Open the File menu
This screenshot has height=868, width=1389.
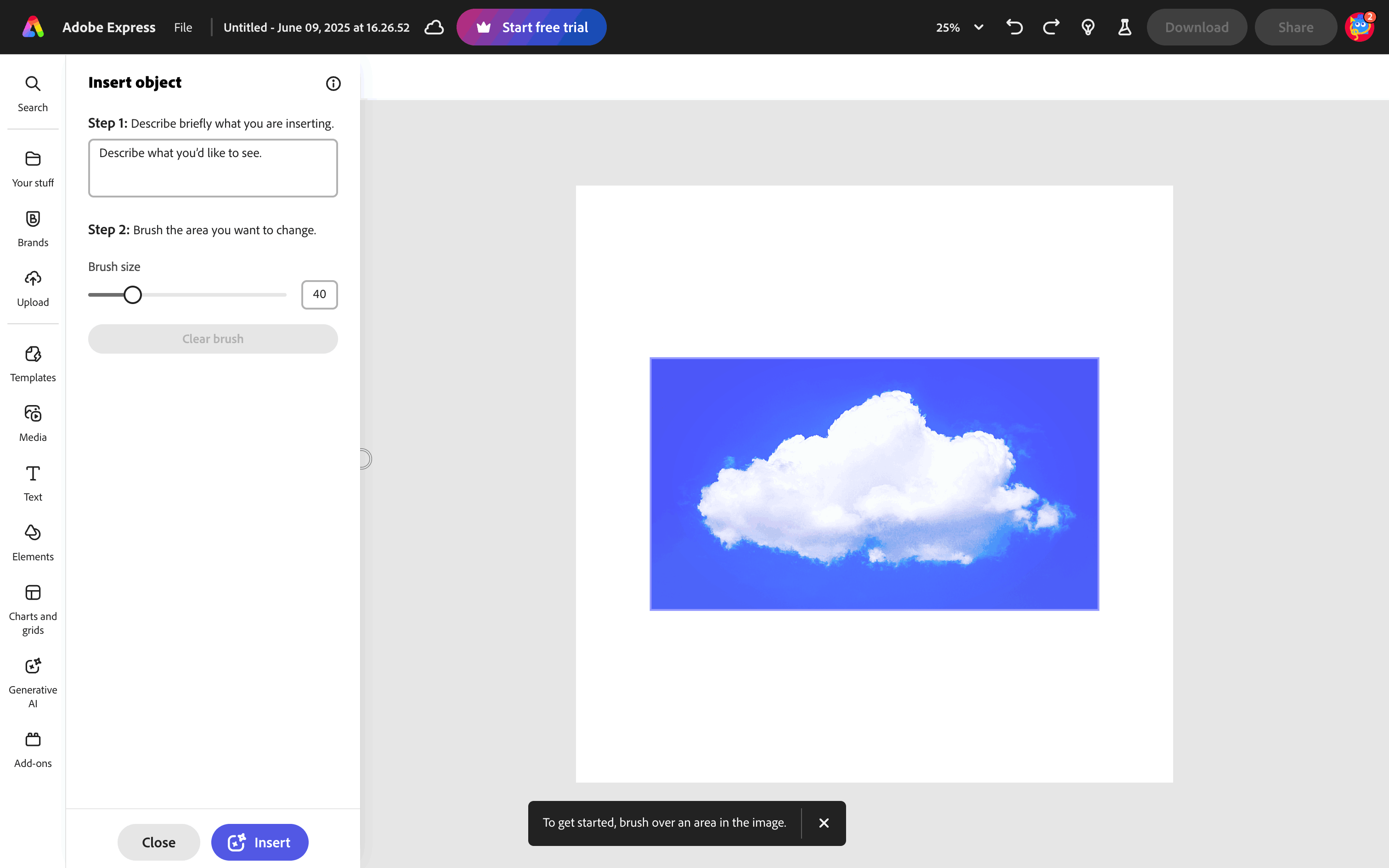point(183,27)
